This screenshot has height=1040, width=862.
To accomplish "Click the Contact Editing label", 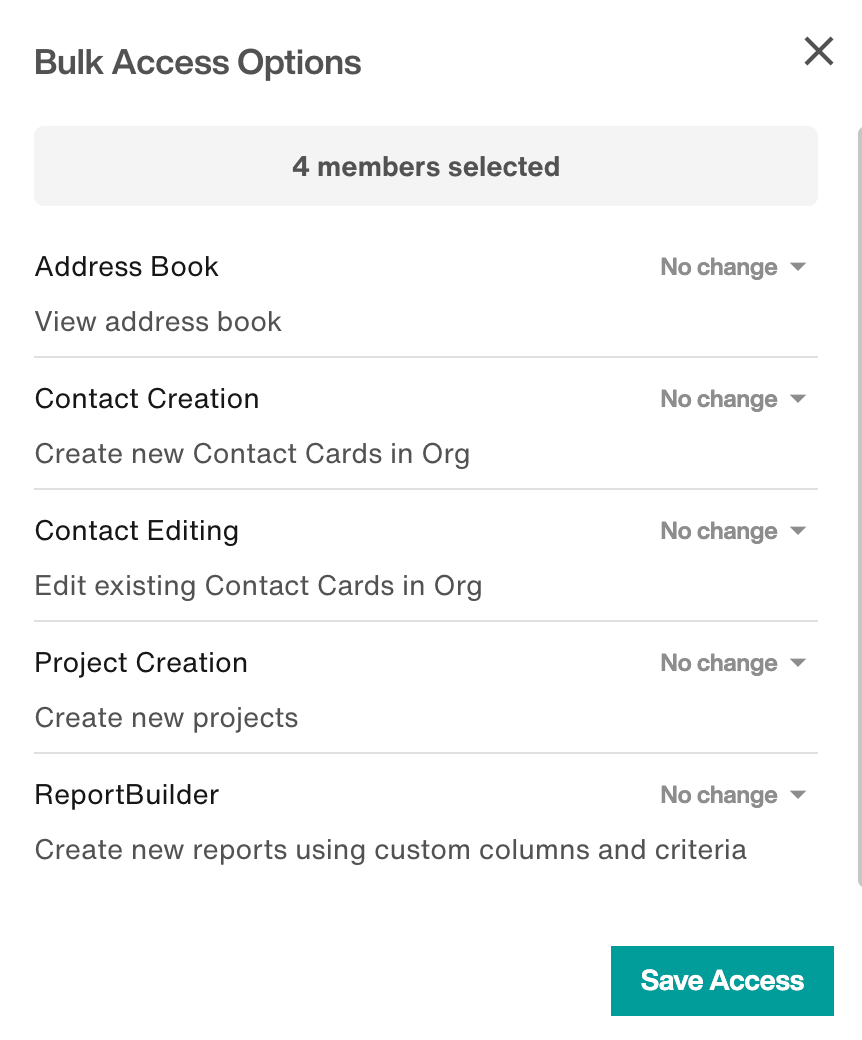I will 137,531.
